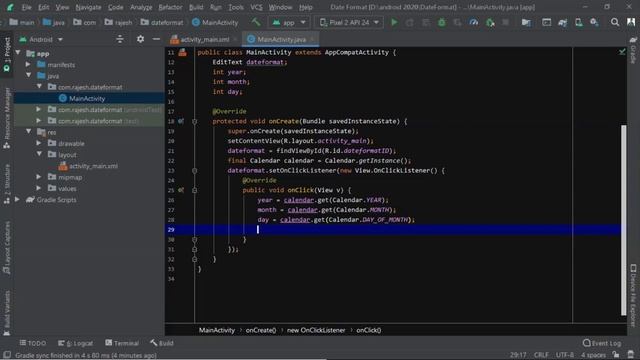The height and width of the screenshot is (360, 640).
Task: Switch to activity_main.xml editor tab
Action: [204, 40]
